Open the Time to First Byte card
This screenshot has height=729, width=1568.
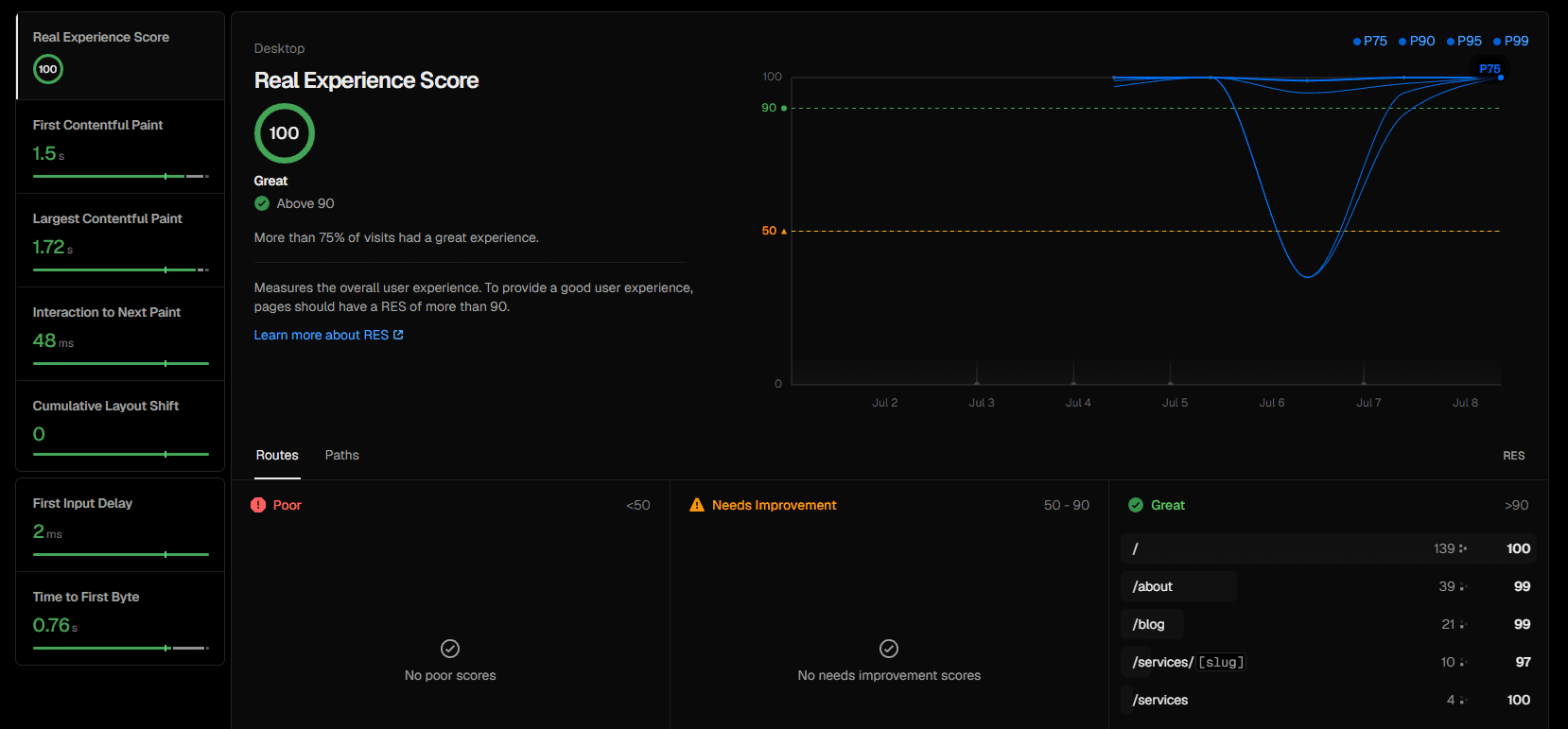click(120, 618)
